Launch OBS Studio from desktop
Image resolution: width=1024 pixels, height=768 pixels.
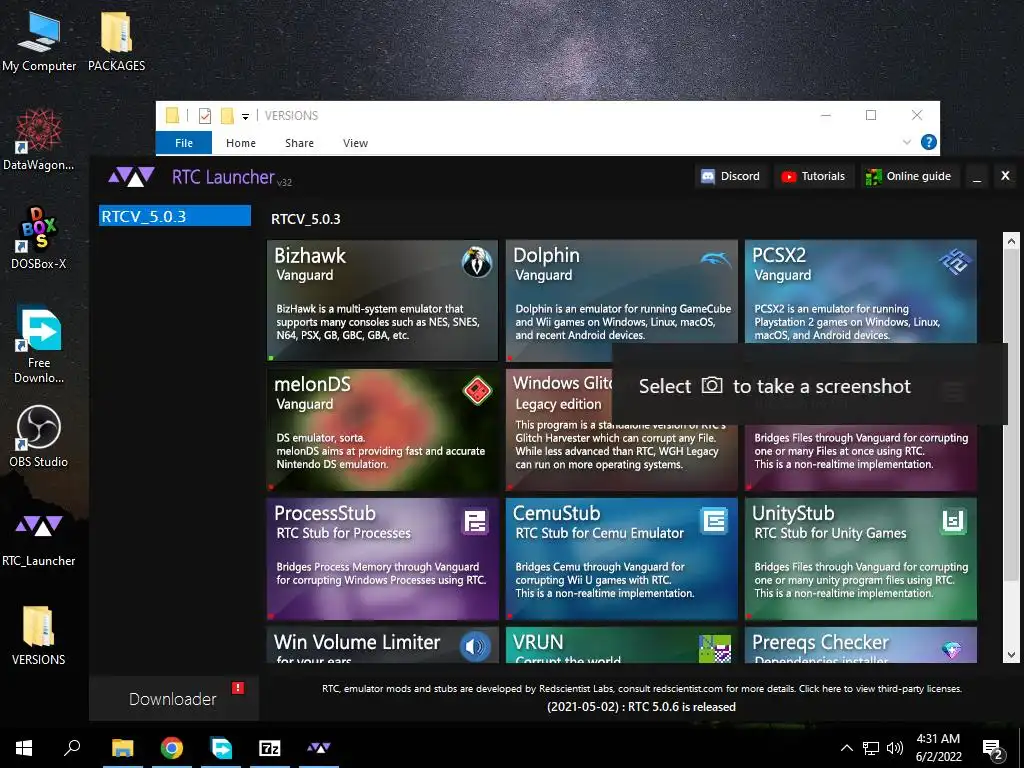39,436
